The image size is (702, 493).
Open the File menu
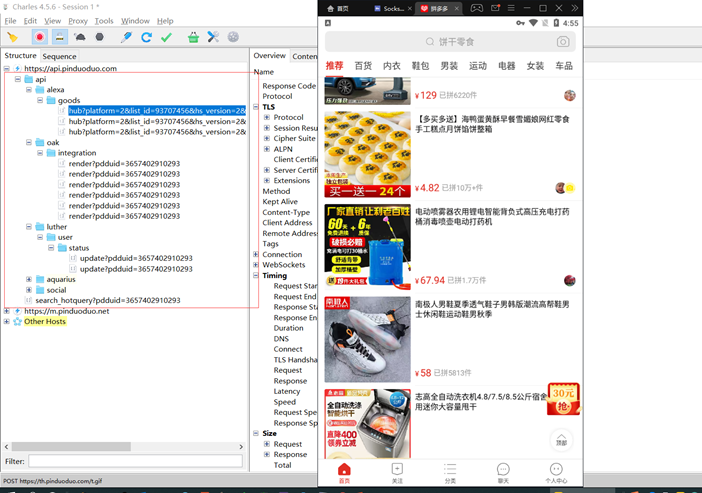[10, 21]
